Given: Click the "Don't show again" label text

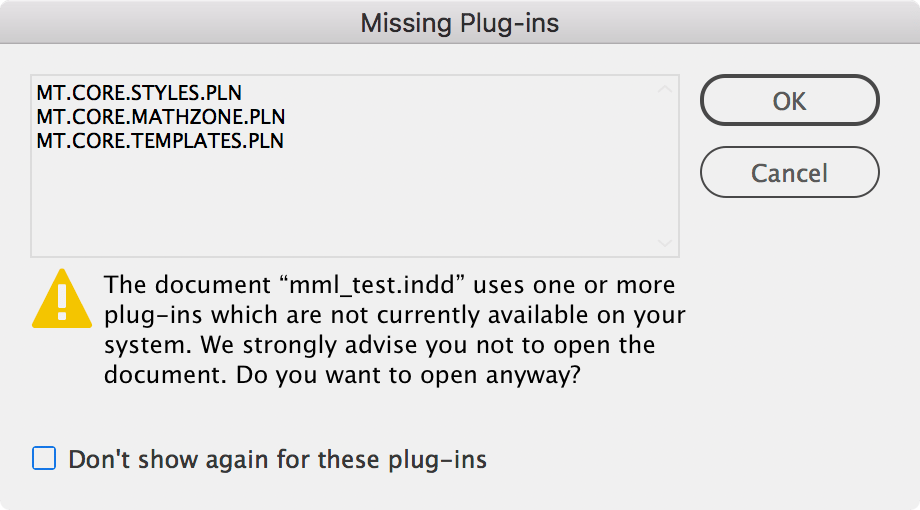Looking at the screenshot, I should point(278,460).
